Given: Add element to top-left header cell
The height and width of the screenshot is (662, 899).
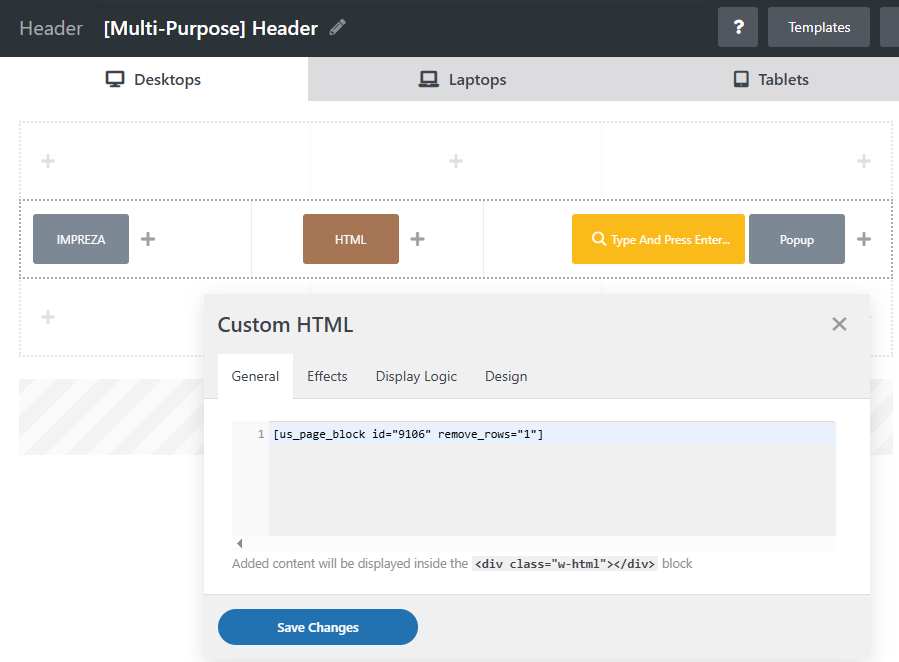Looking at the screenshot, I should (48, 161).
